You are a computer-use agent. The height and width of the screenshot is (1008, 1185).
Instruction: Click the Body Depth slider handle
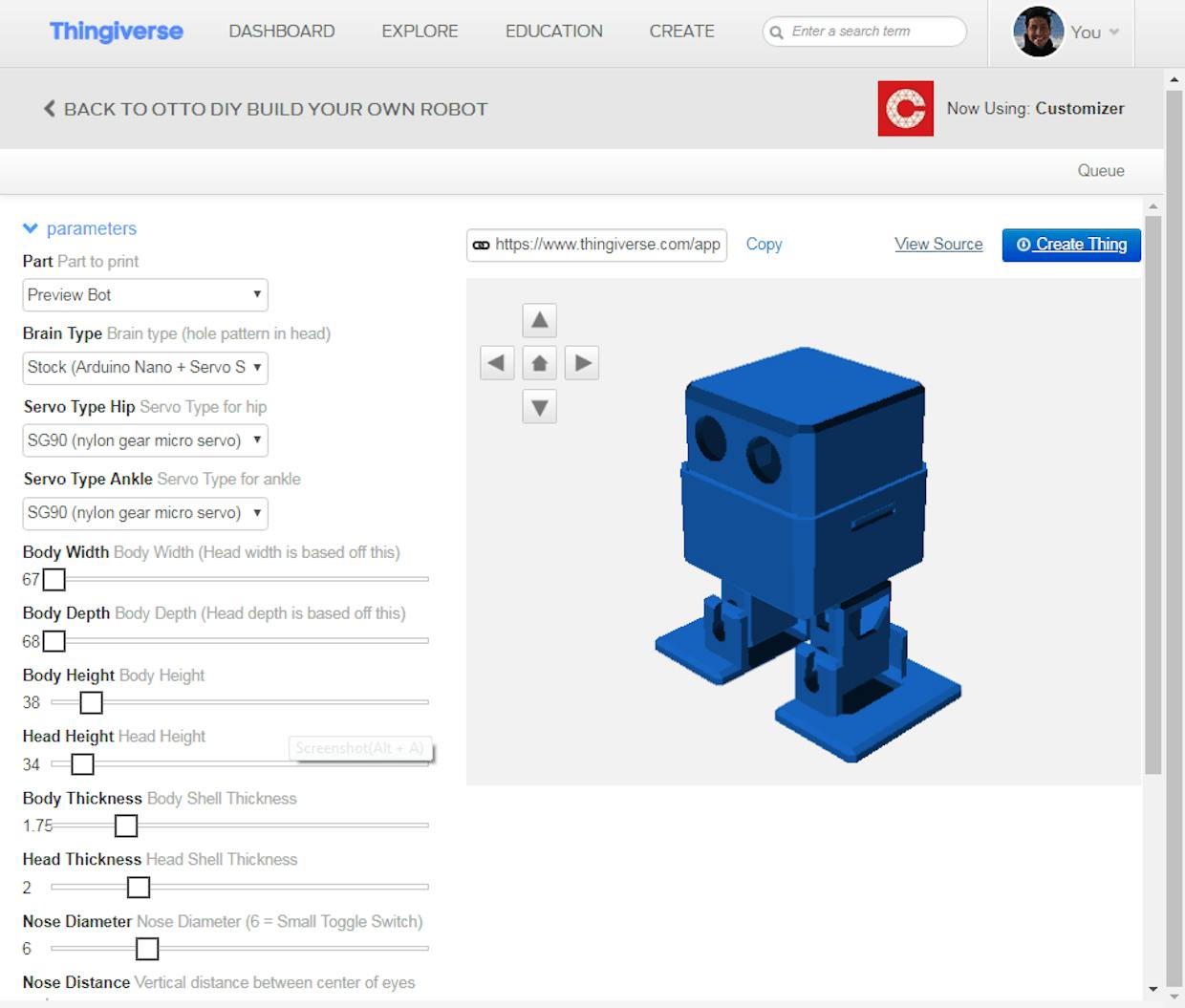point(54,640)
